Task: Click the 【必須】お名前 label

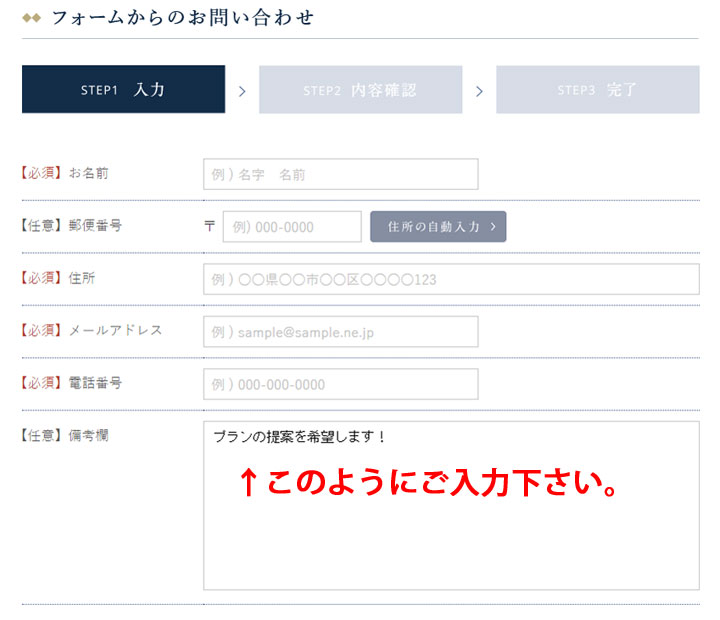Action: (65, 173)
